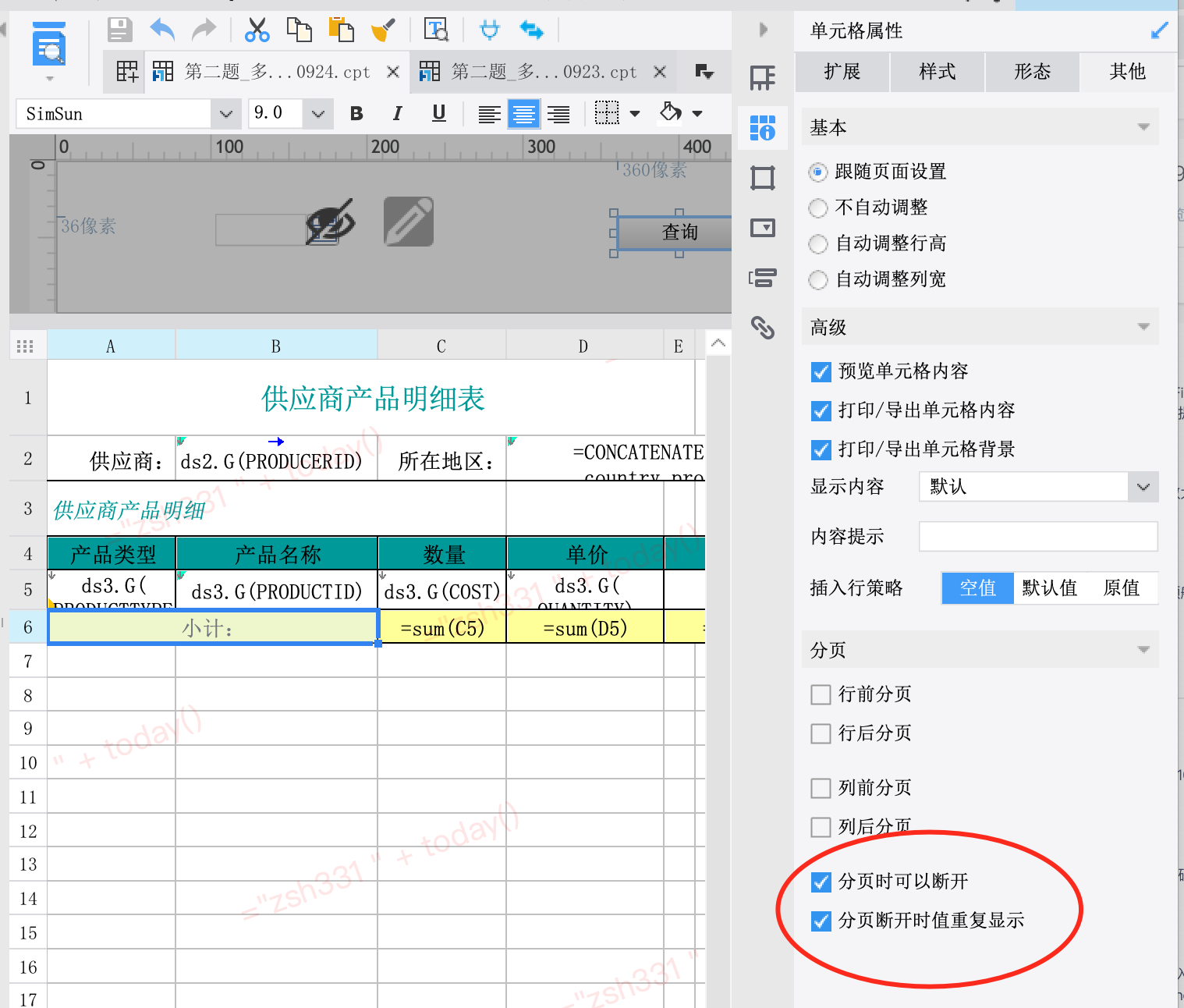Collapse the 分页 section
Viewport: 1184px width, 1008px height.
1143,650
